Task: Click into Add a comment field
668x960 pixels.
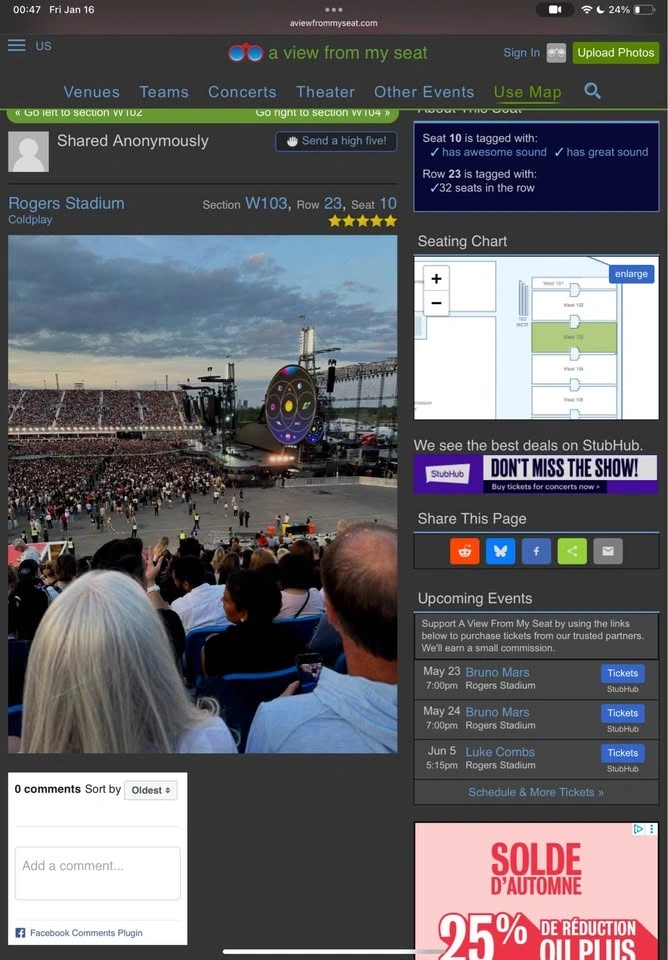Action: (97, 872)
